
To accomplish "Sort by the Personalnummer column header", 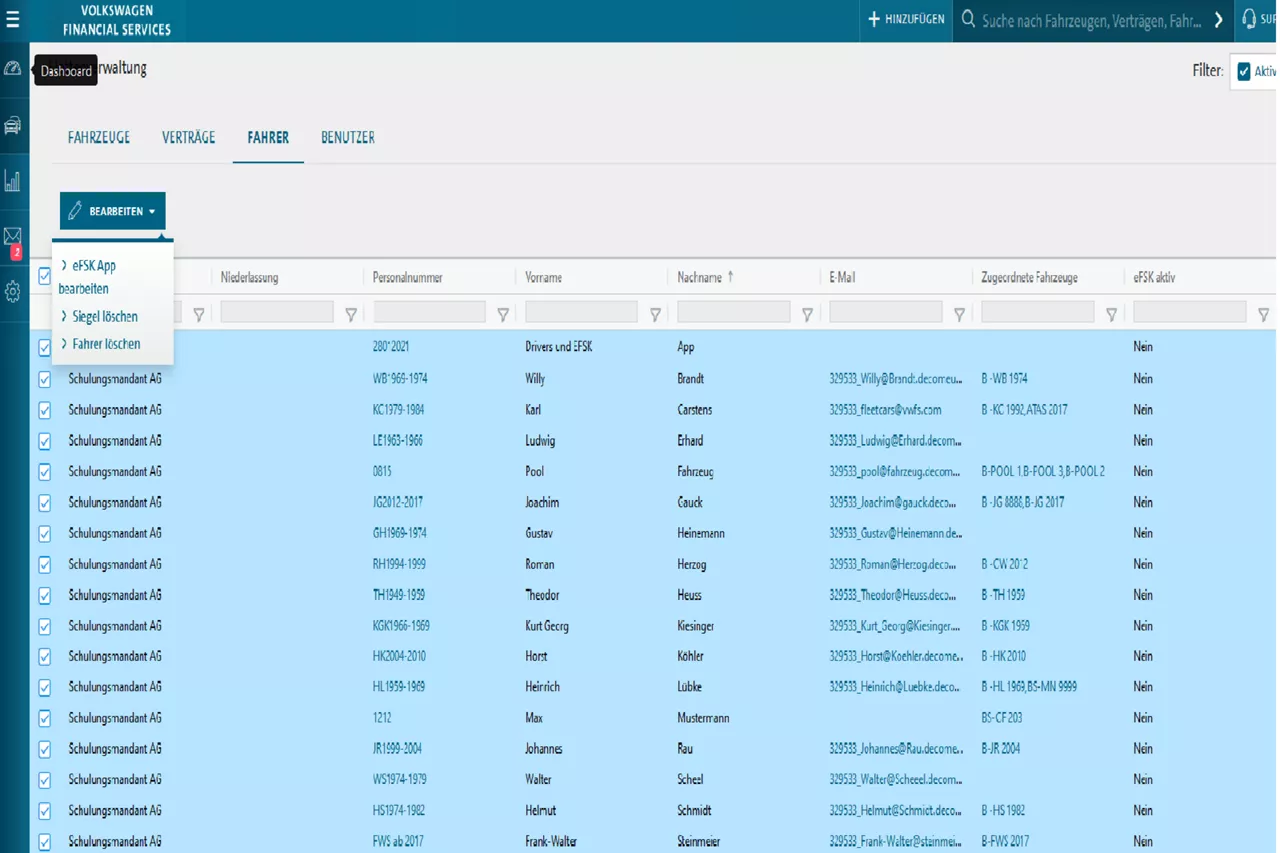I will click(408, 277).
